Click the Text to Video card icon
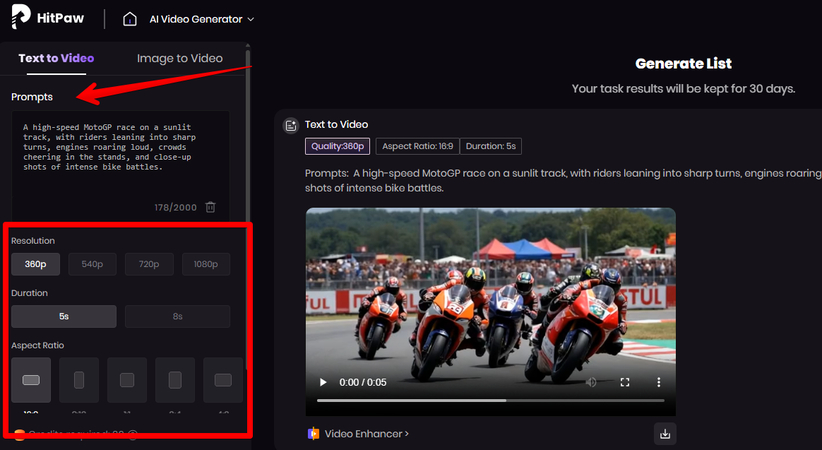 (x=290, y=125)
